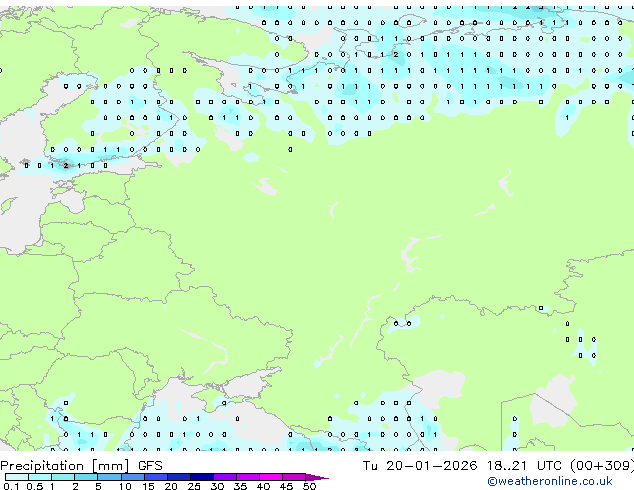This screenshot has height=490, width=634.
Task: Select the legend swatch between 1 and 2
Action: 63,477
